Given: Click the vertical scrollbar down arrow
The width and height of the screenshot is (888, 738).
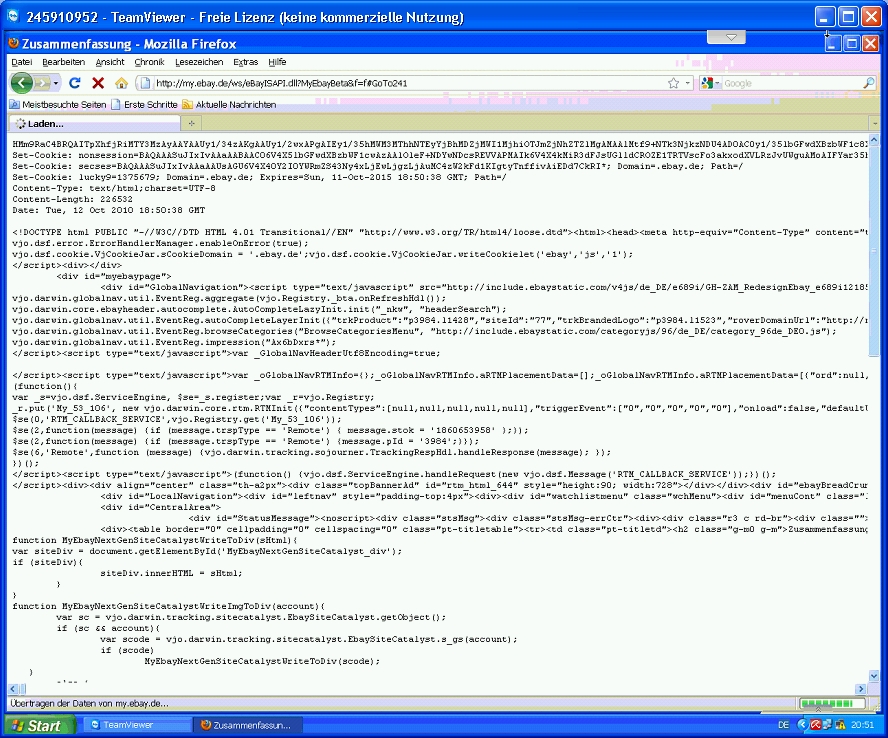Looking at the screenshot, I should (874, 676).
